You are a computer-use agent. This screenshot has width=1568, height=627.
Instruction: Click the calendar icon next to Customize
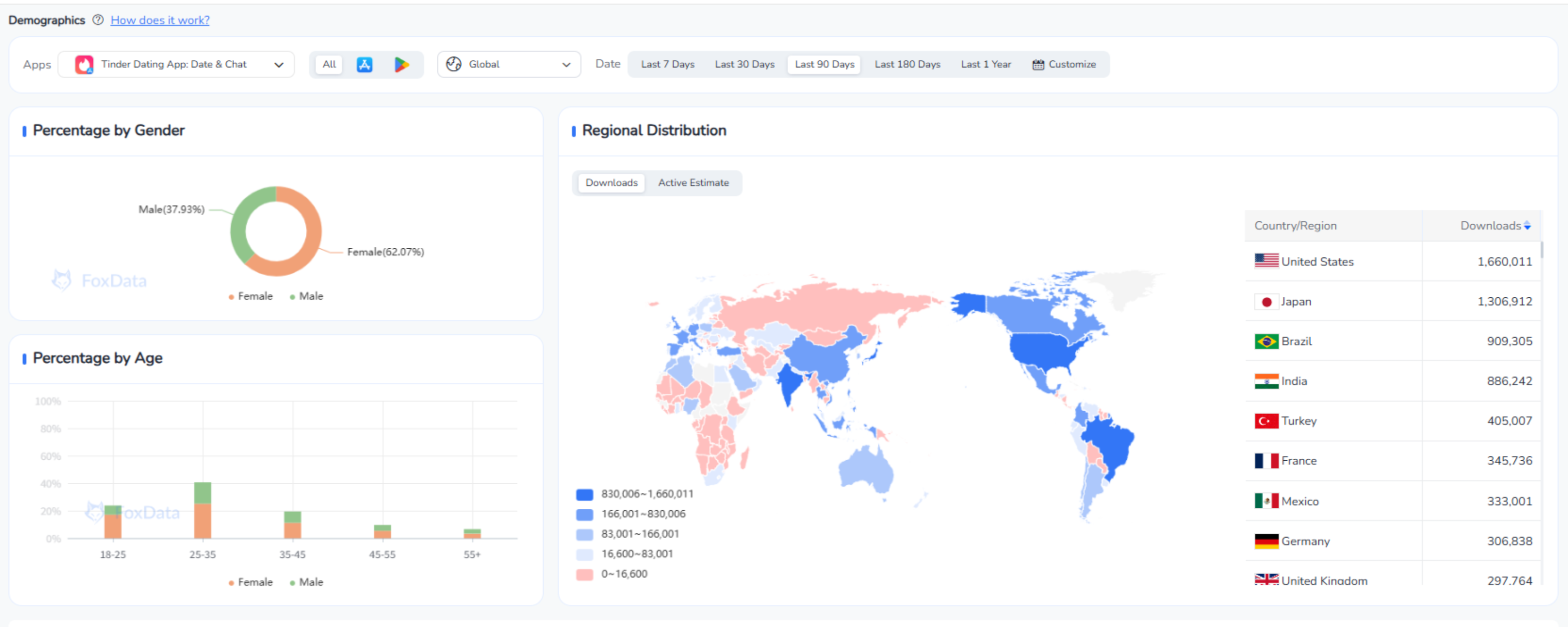[x=1038, y=65]
